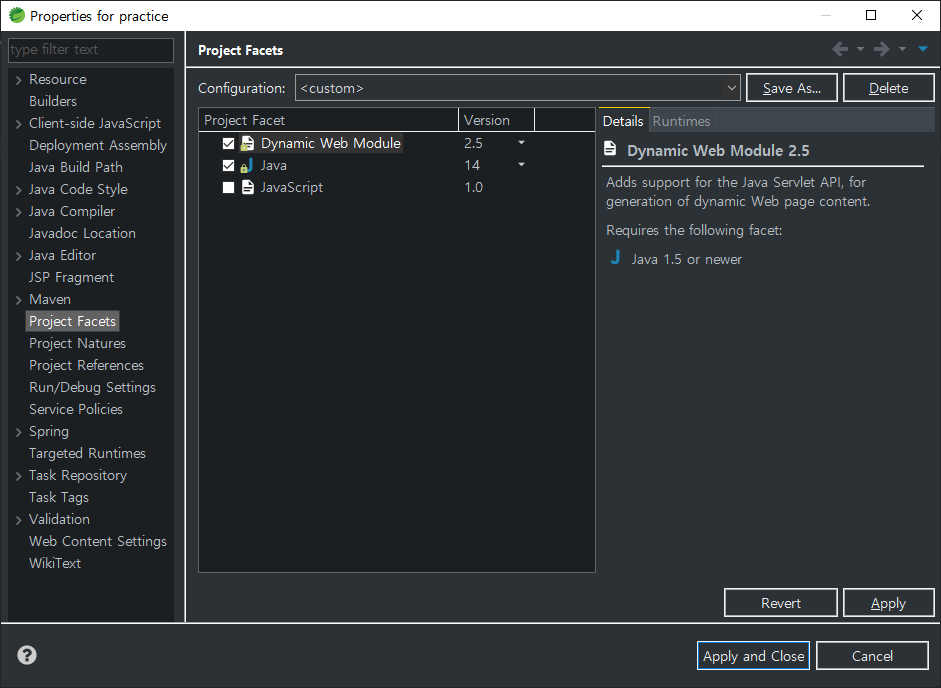Click the back navigation arrow icon

coord(840,49)
